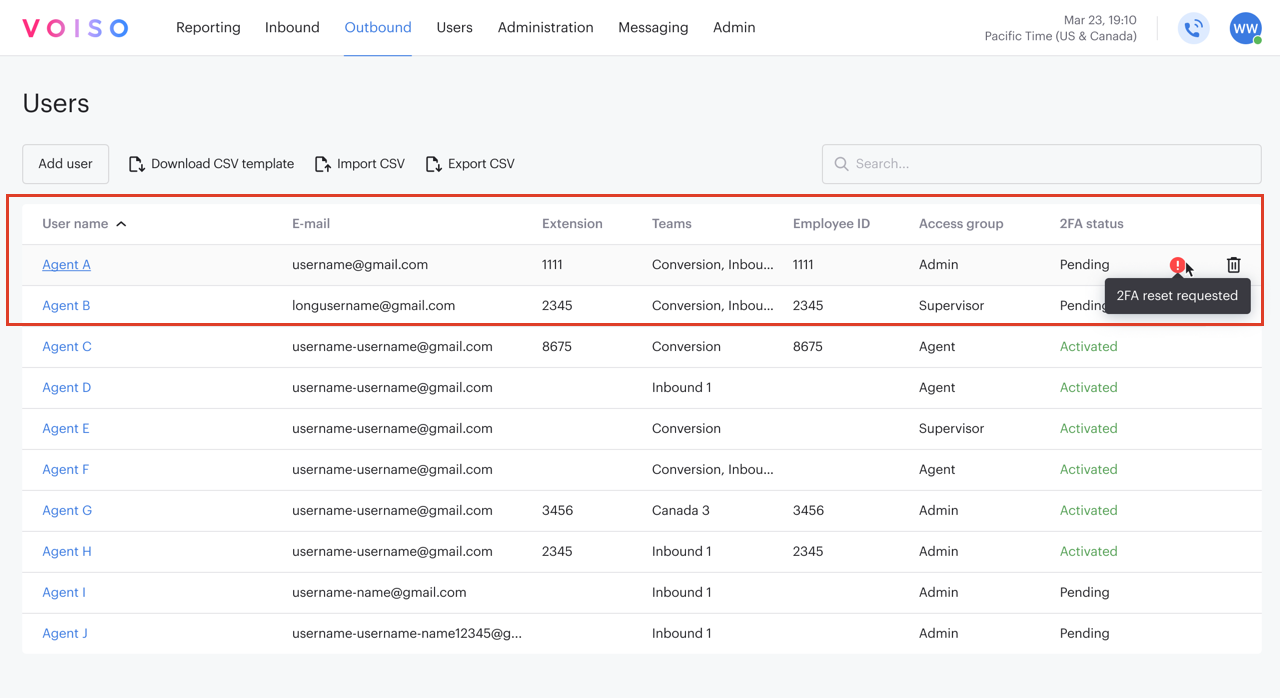Open Messaging menu
This screenshot has width=1280, height=698.
pyautogui.click(x=653, y=28)
